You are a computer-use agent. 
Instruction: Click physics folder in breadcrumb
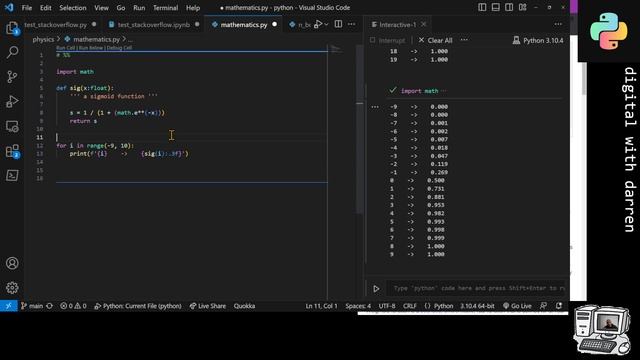(x=43, y=39)
